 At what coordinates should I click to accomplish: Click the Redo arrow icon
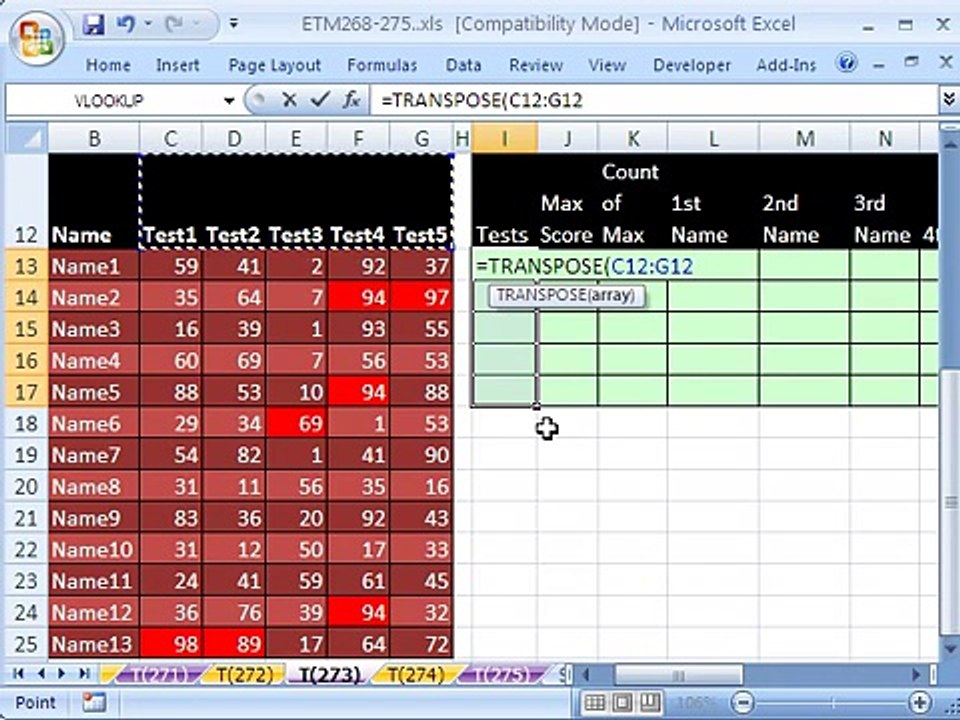174,24
